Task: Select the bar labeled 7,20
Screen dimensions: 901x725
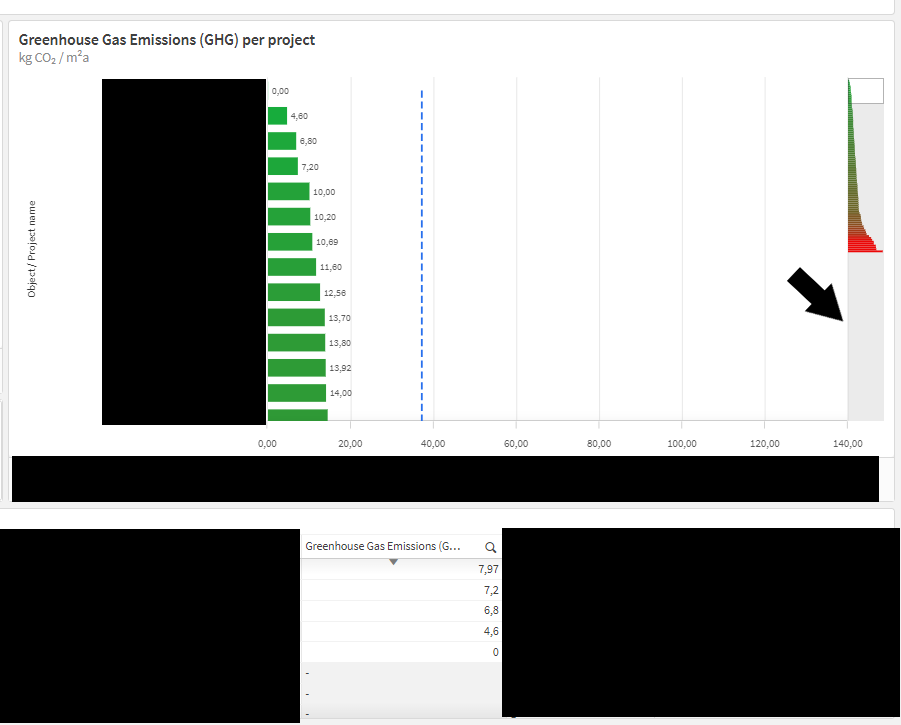Action: point(283,166)
